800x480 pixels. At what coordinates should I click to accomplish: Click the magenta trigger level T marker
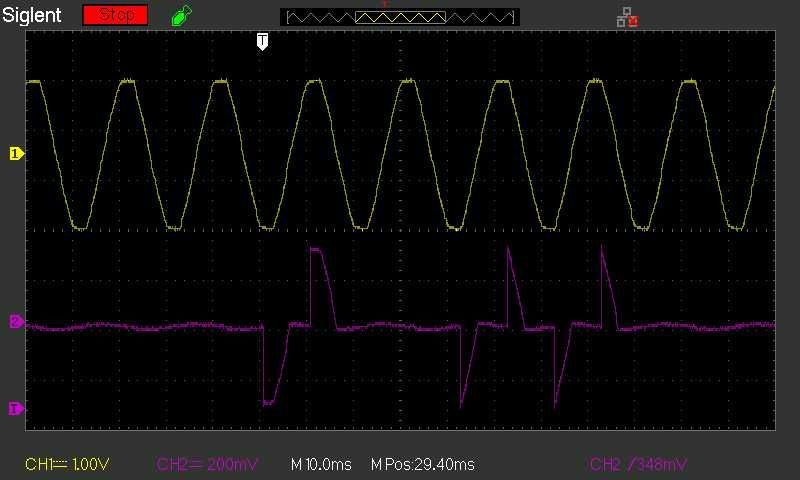(x=16, y=409)
